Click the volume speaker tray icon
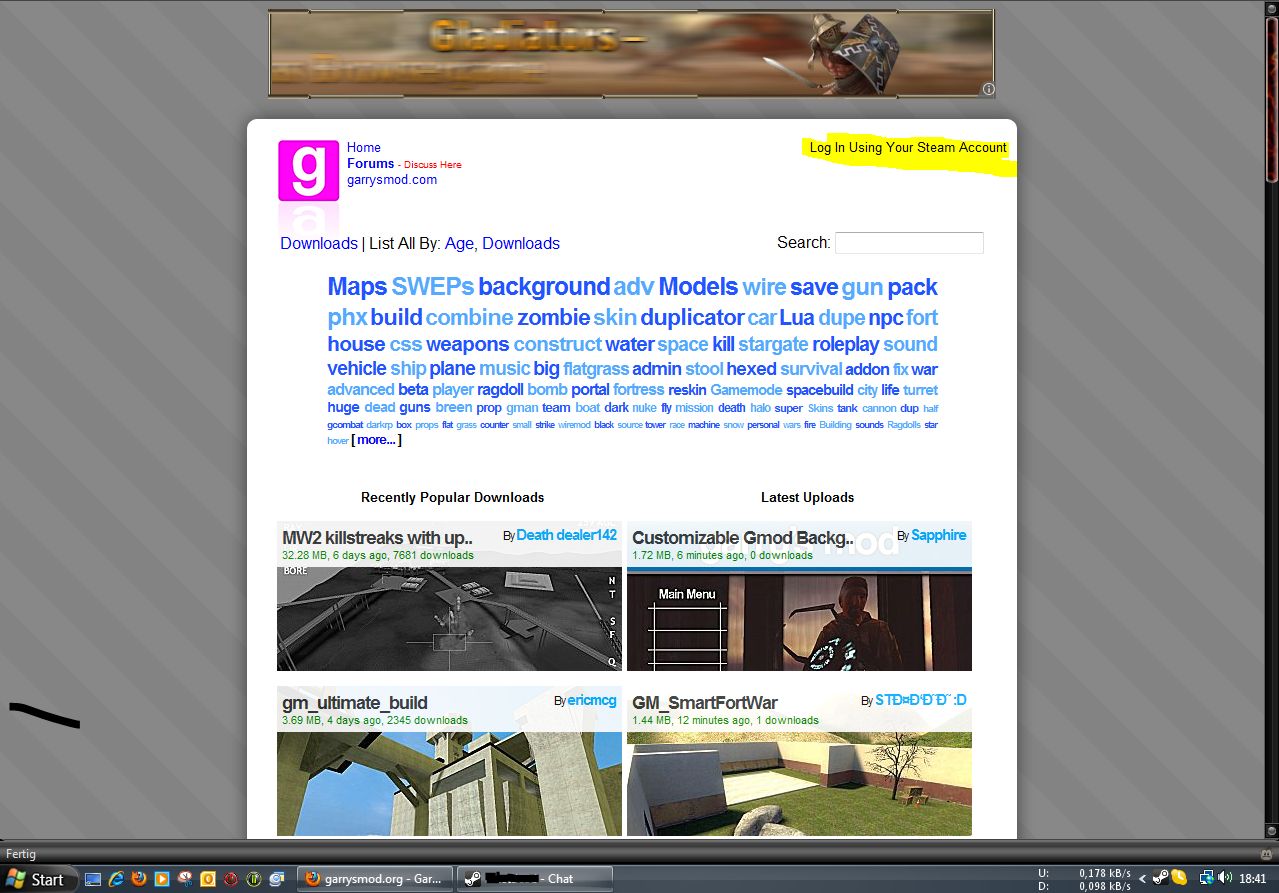The width and height of the screenshot is (1279, 893). (1225, 878)
